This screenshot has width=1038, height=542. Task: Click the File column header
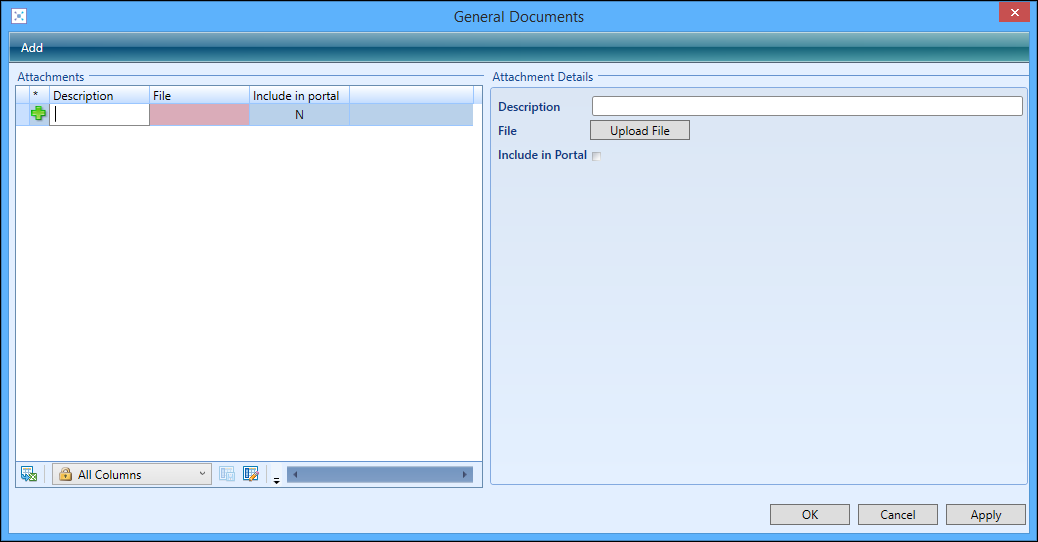[x=199, y=95]
